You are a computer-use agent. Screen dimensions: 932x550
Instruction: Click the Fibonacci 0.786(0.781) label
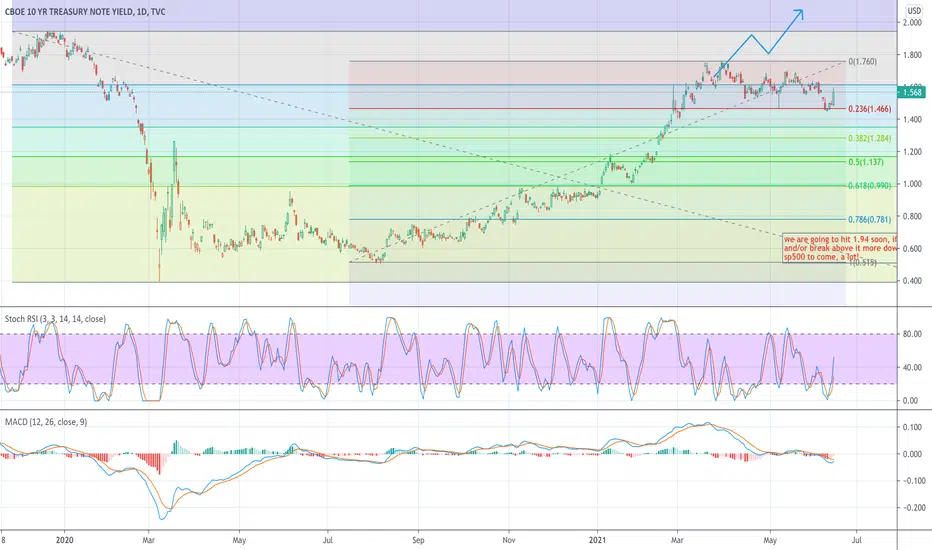tap(870, 220)
